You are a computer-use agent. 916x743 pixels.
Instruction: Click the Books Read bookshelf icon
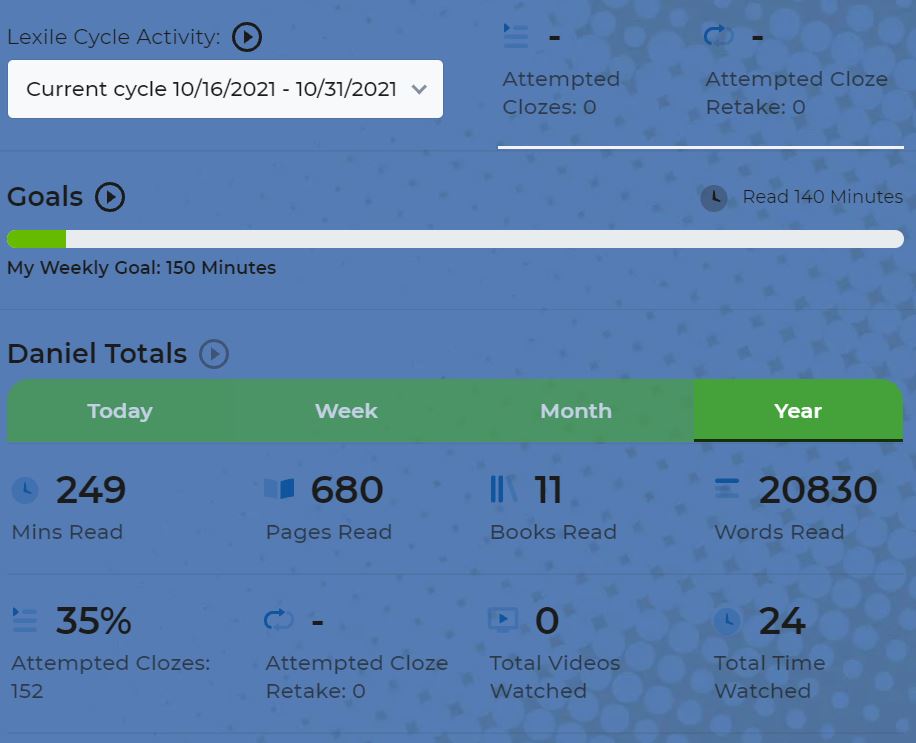pos(504,489)
